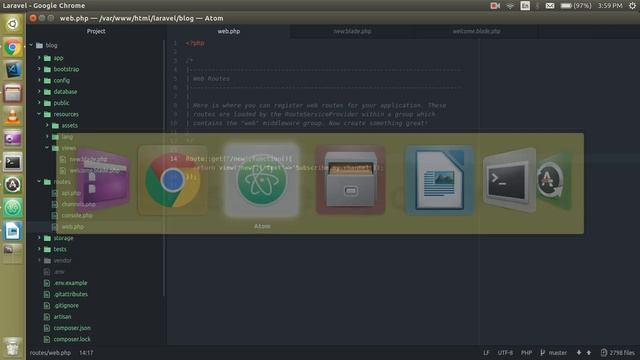Open Terminal from the launcher

(13, 162)
